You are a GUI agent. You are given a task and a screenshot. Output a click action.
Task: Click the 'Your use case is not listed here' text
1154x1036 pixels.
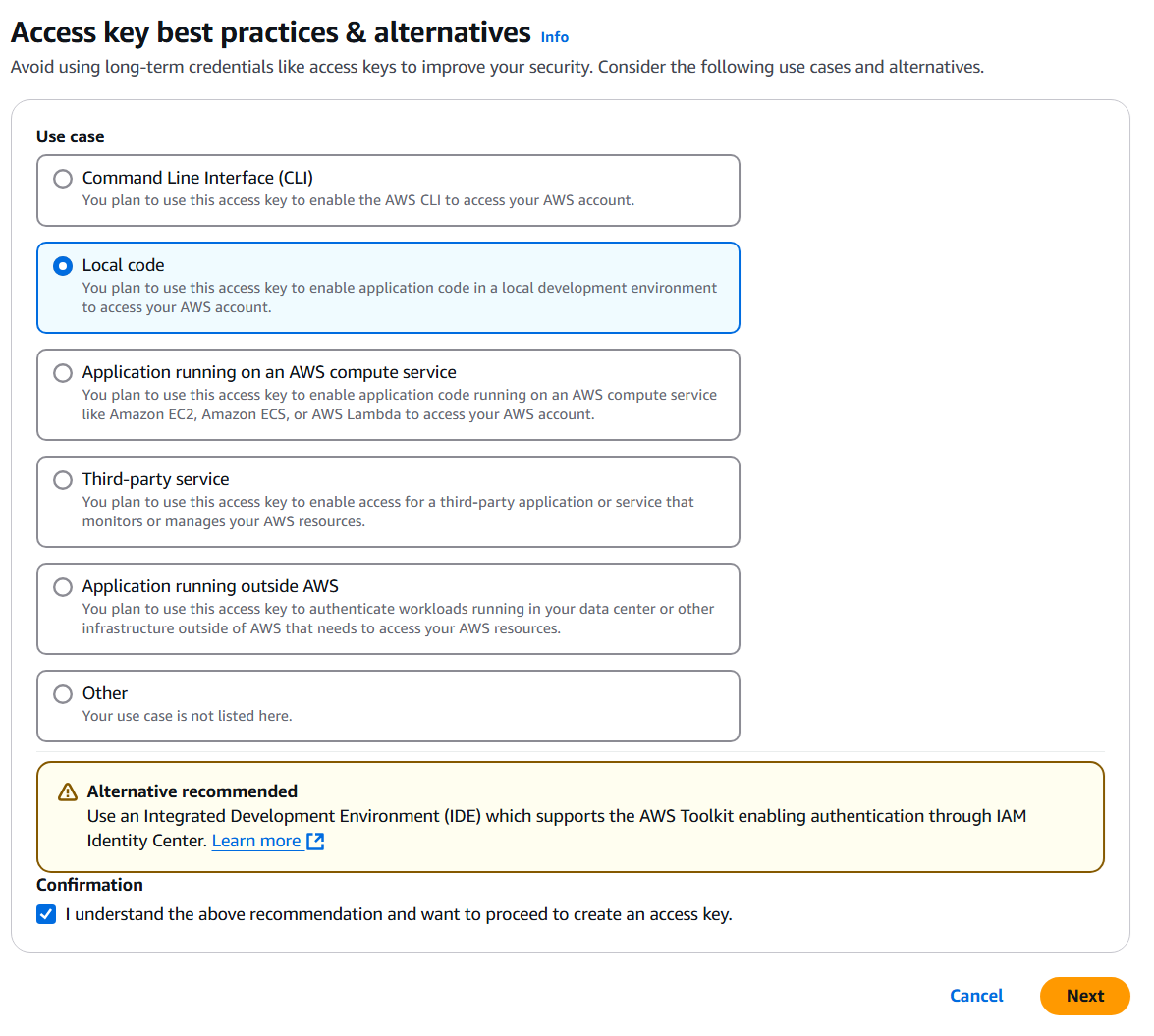(187, 716)
